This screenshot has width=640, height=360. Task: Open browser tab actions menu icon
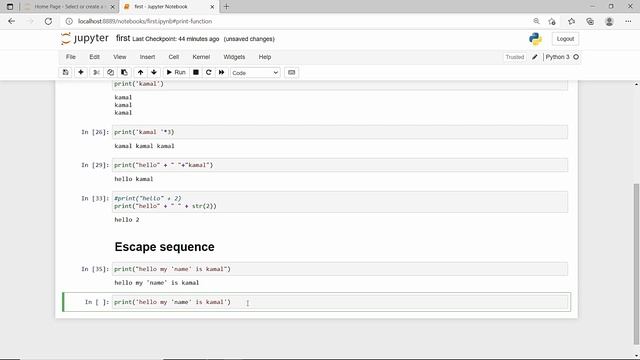pos(10,7)
